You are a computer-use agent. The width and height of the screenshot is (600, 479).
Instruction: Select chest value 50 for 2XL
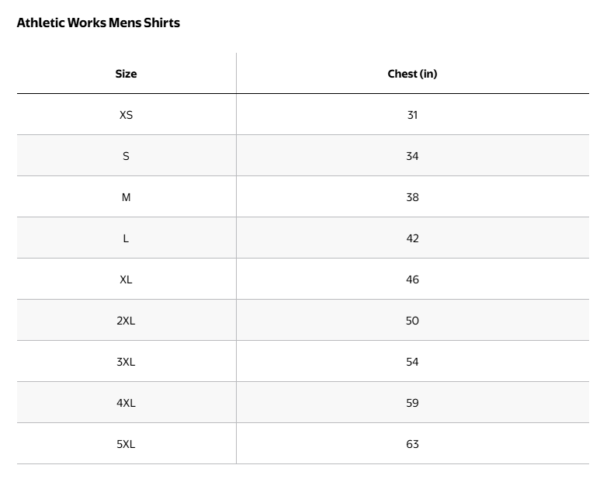coord(412,320)
